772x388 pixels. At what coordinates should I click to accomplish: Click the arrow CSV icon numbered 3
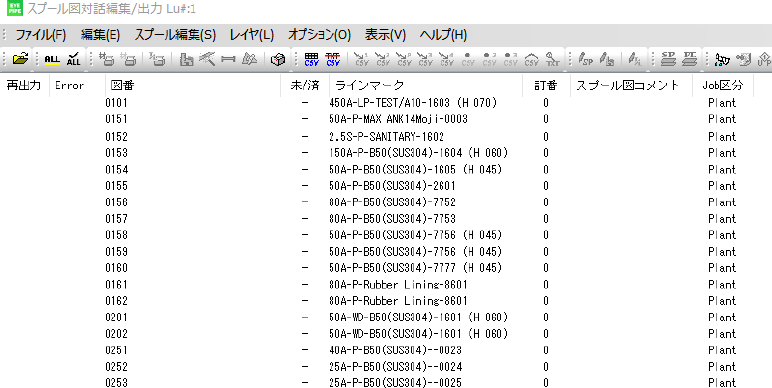coord(425,60)
